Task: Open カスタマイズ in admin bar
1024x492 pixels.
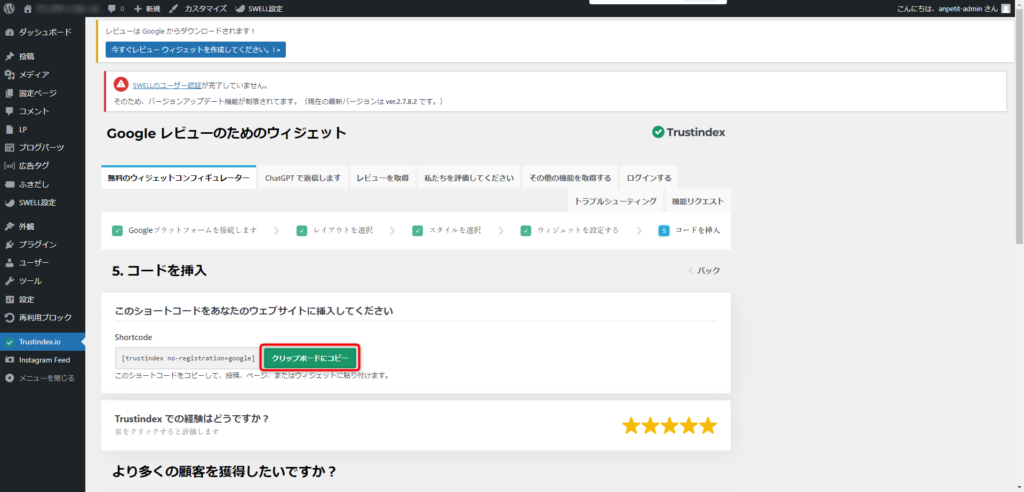Action: tap(198, 9)
